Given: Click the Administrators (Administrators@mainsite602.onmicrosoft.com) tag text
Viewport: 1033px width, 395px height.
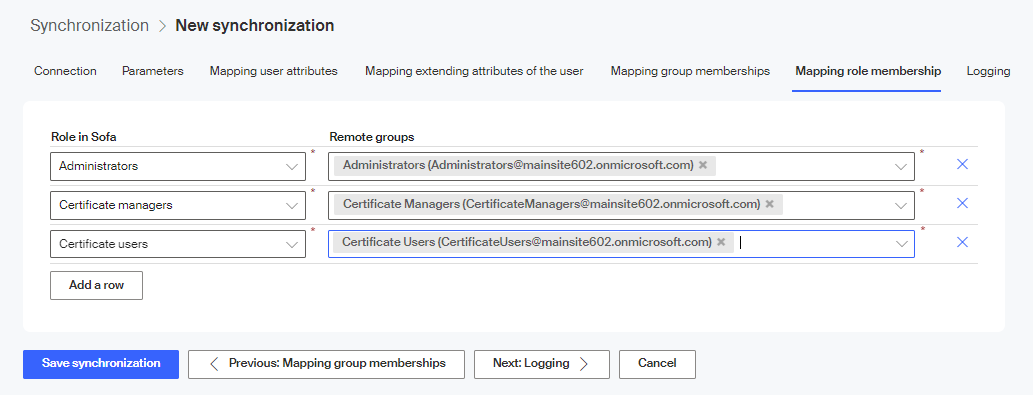Looking at the screenshot, I should [x=518, y=165].
